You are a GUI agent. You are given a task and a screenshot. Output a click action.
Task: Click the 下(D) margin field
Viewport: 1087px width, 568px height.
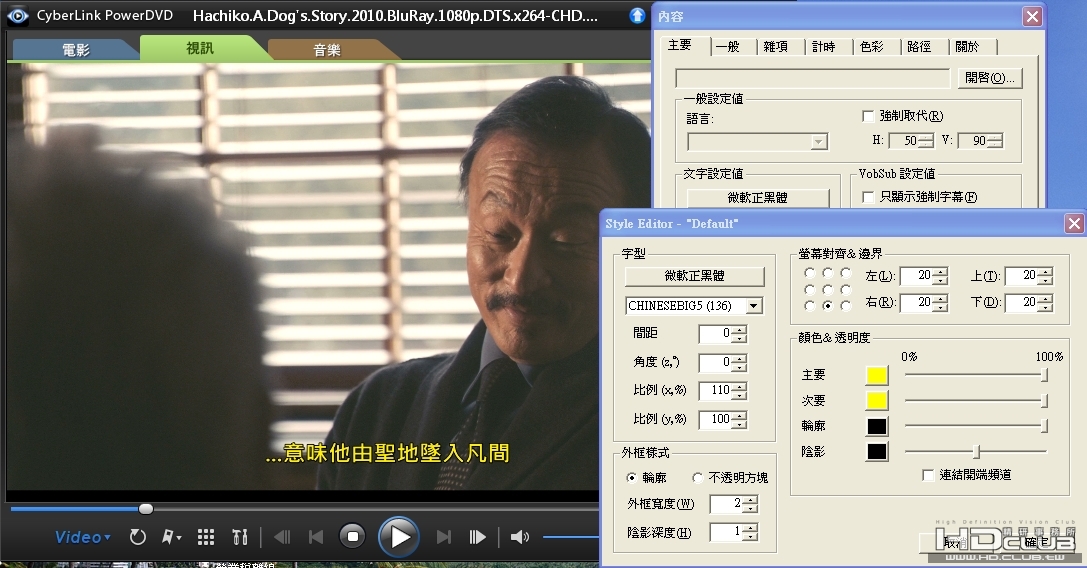tap(1021, 302)
